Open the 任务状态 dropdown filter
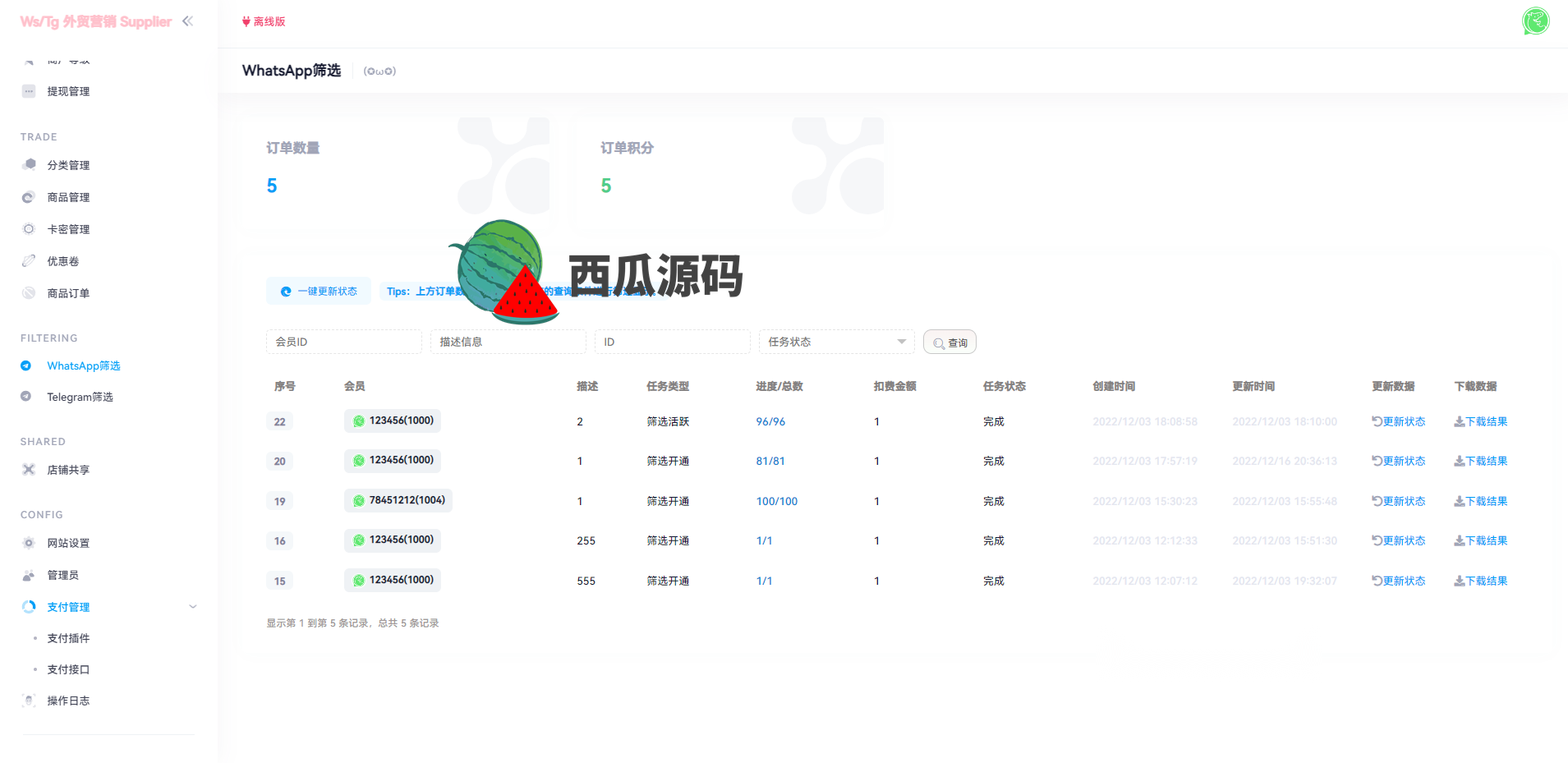This screenshot has height=763, width=1568. (836, 342)
